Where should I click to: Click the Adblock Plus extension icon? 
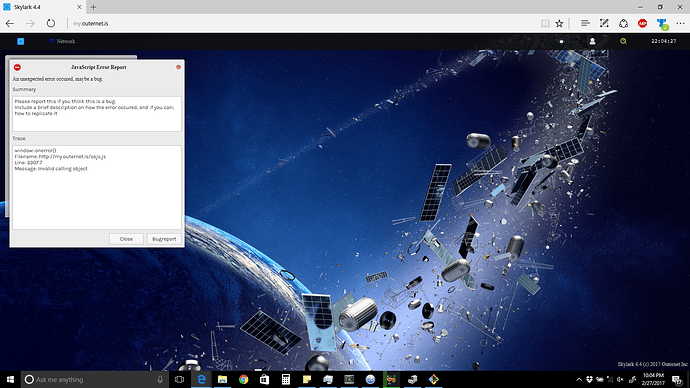642,23
